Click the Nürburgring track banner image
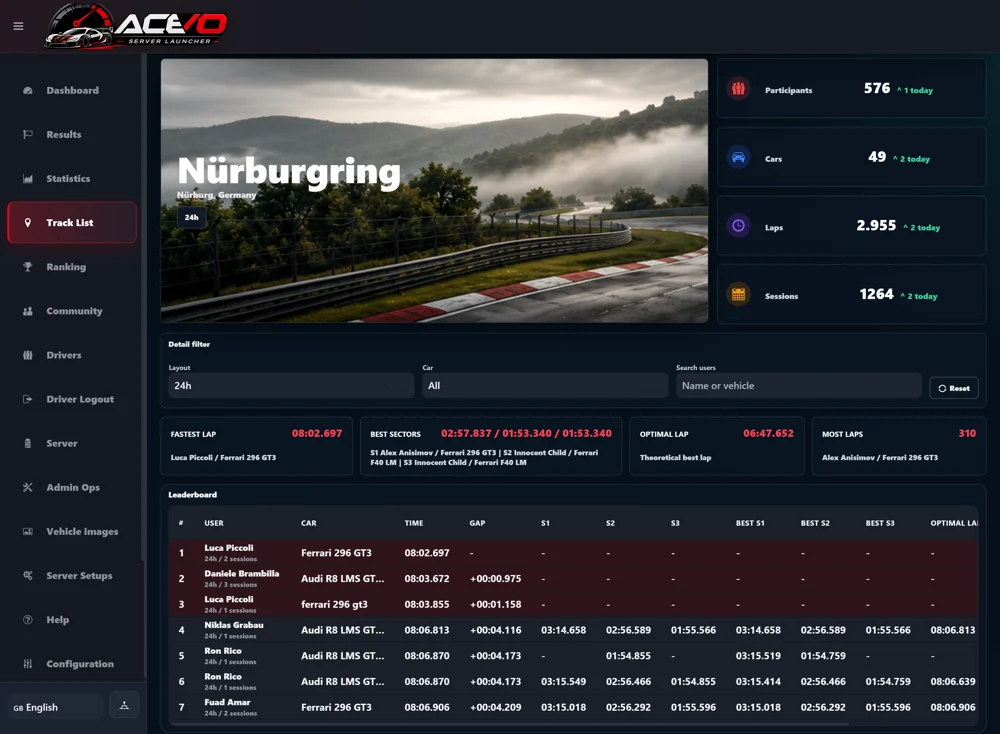Image resolution: width=1000 pixels, height=734 pixels. pyautogui.click(x=434, y=191)
